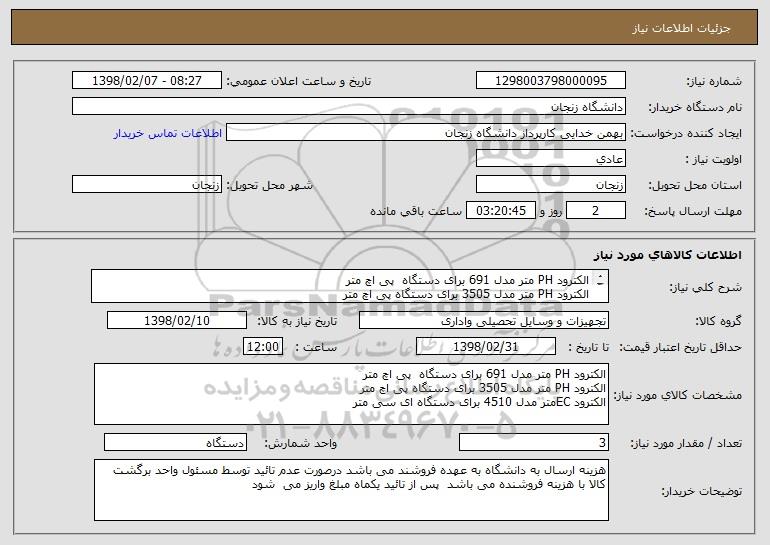Screen dimensions: 770x545
Task: Click the label توضیحات خریدار
Action: (x=701, y=491)
